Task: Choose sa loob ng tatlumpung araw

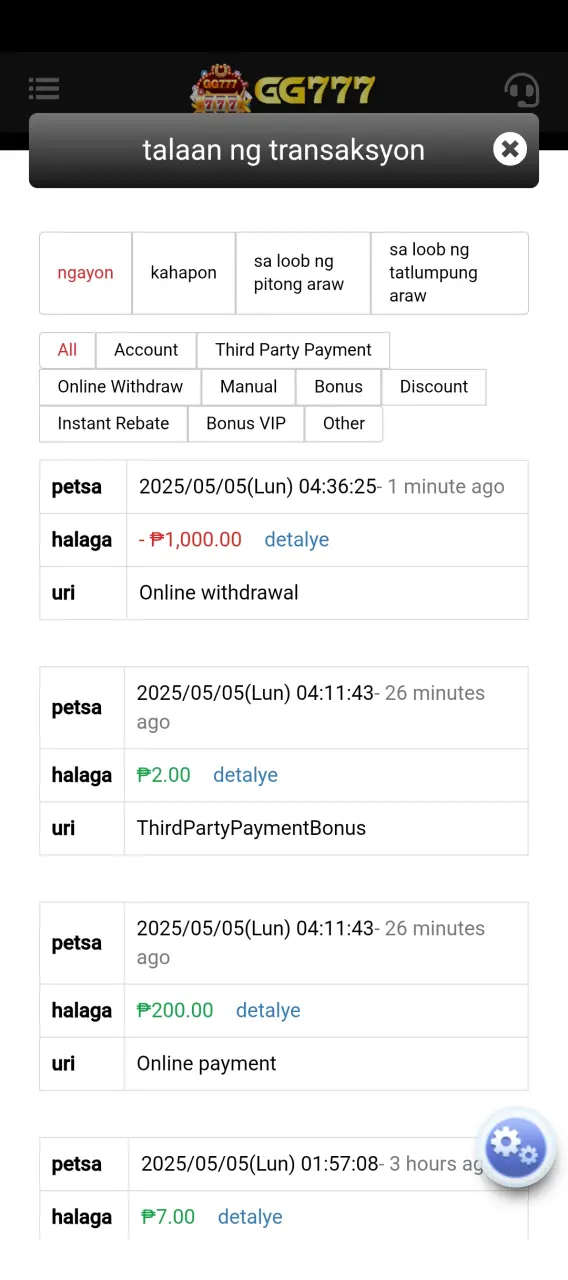Action: coord(449,273)
